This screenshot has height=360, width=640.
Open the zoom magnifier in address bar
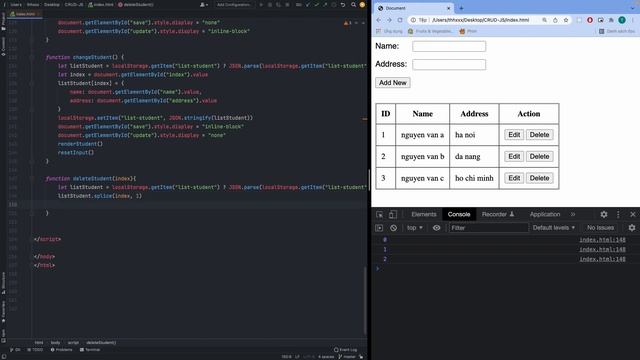pyautogui.click(x=544, y=20)
